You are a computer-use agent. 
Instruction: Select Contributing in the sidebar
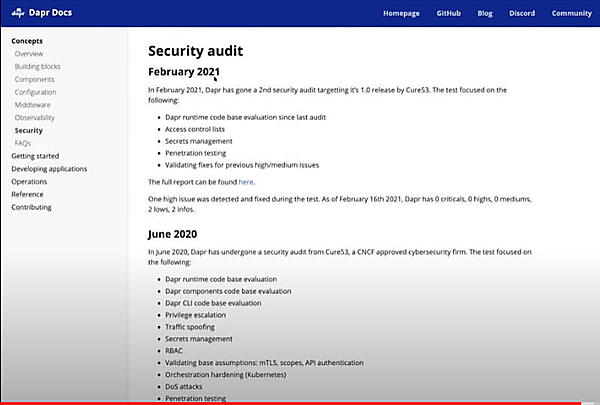tap(32, 208)
